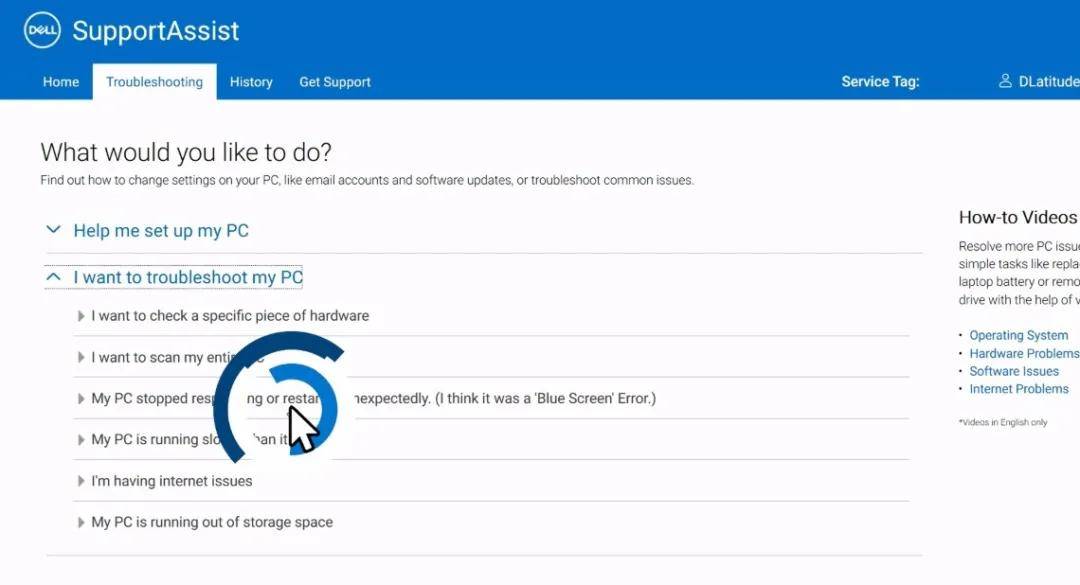Click the SupportAssist title text
Viewport: 1080px width, 585px height.
click(x=156, y=31)
